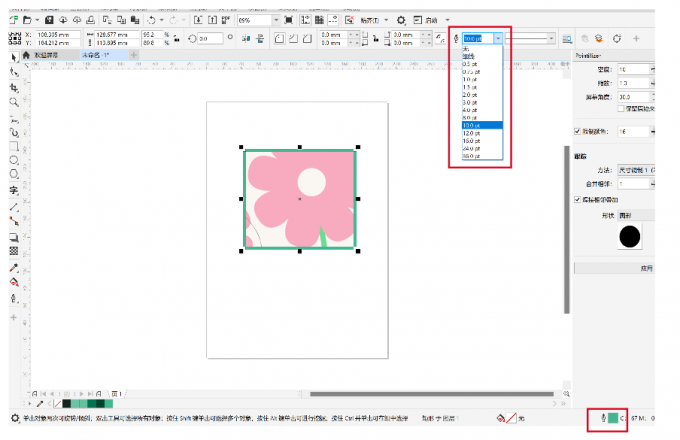Select the Pick tool arrow
Screen dimensions: 680x440
click(14, 58)
